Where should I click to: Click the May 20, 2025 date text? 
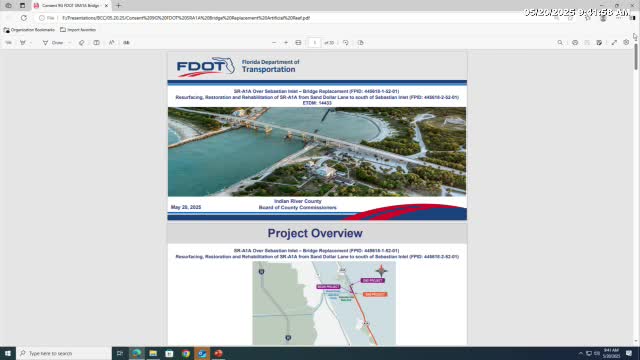pyautogui.click(x=186, y=207)
